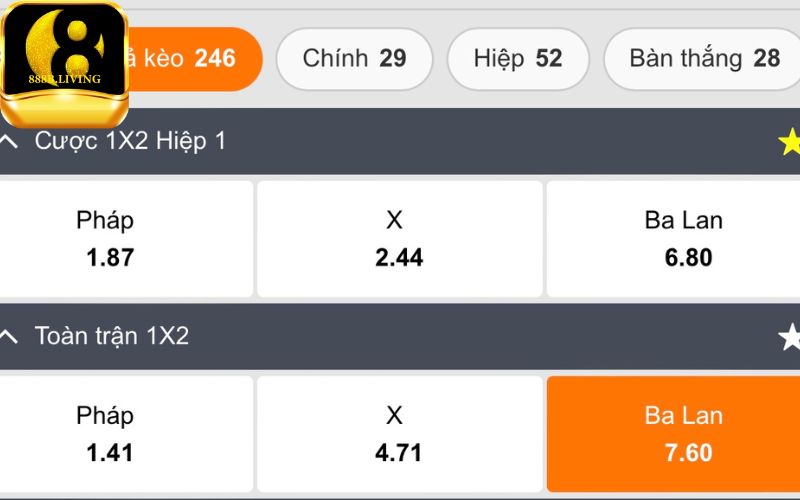
Task: Open the Hiệp 52 tab
Action: 518,59
